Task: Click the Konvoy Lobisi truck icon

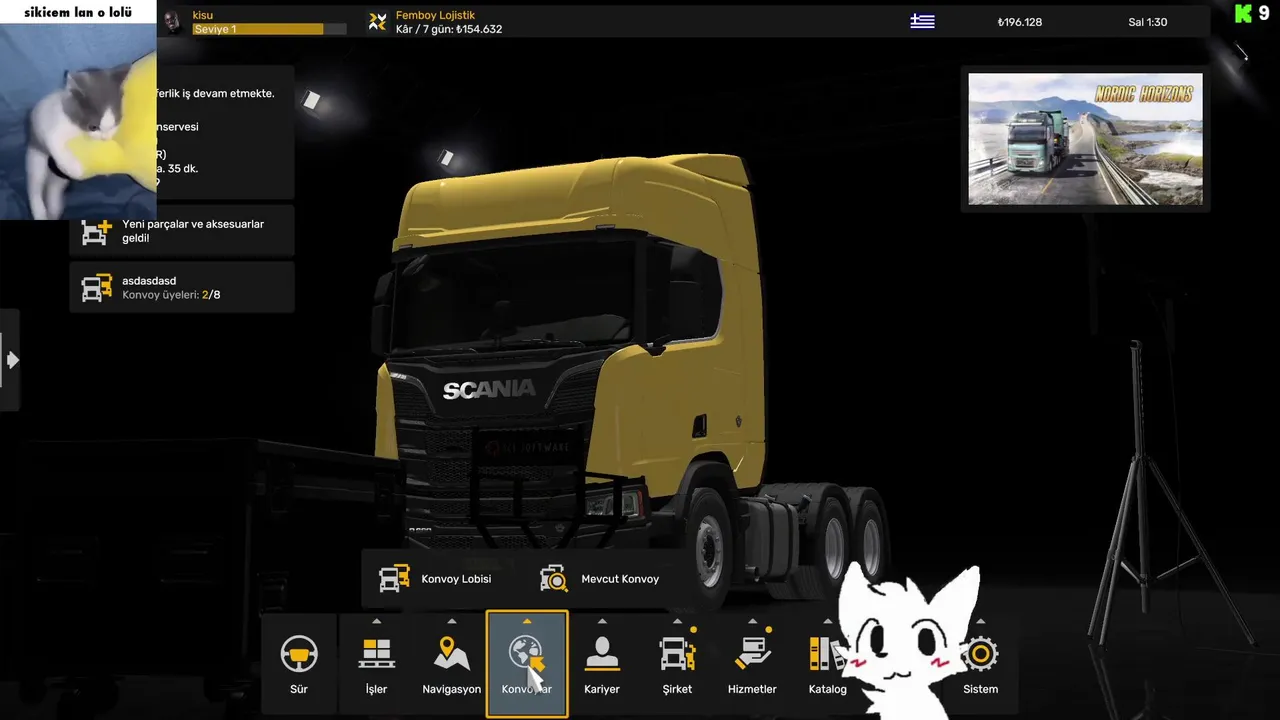Action: click(x=394, y=579)
